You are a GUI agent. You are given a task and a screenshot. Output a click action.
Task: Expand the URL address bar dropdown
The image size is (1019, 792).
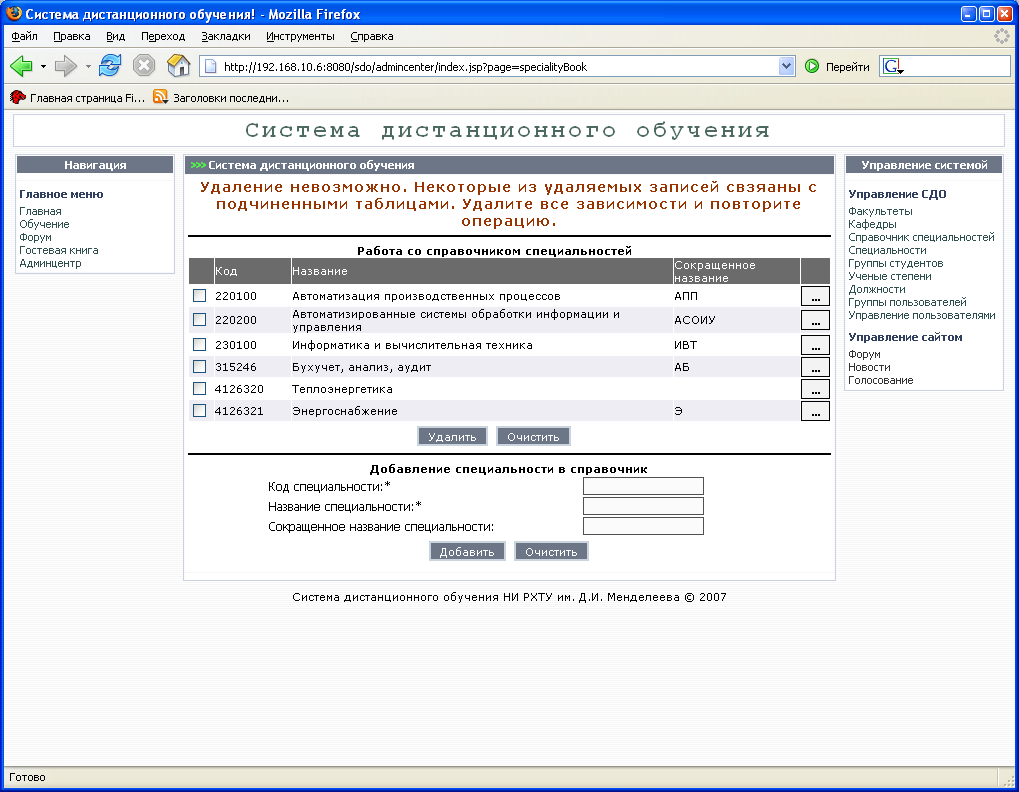coord(786,66)
